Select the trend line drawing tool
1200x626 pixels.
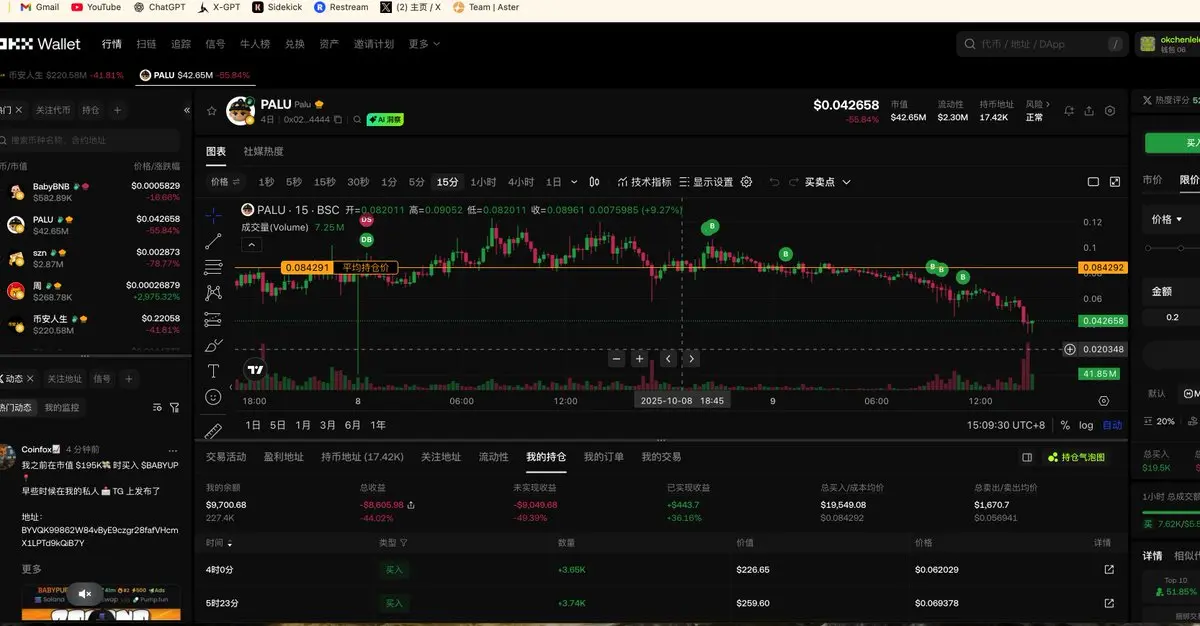click(213, 241)
